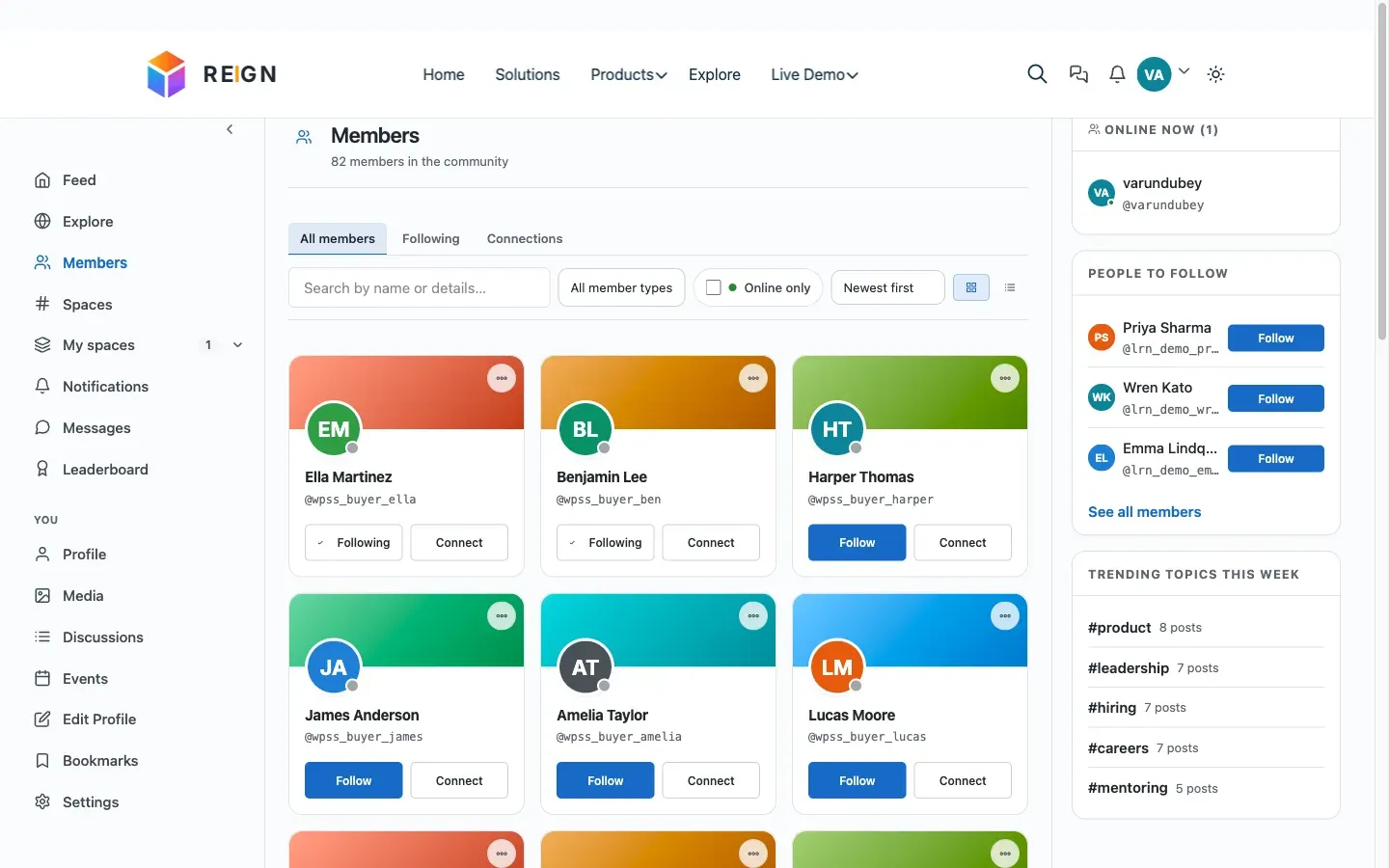Open the Live Demo dropdown in top nav
The height and width of the screenshot is (868, 1389).
point(814,74)
